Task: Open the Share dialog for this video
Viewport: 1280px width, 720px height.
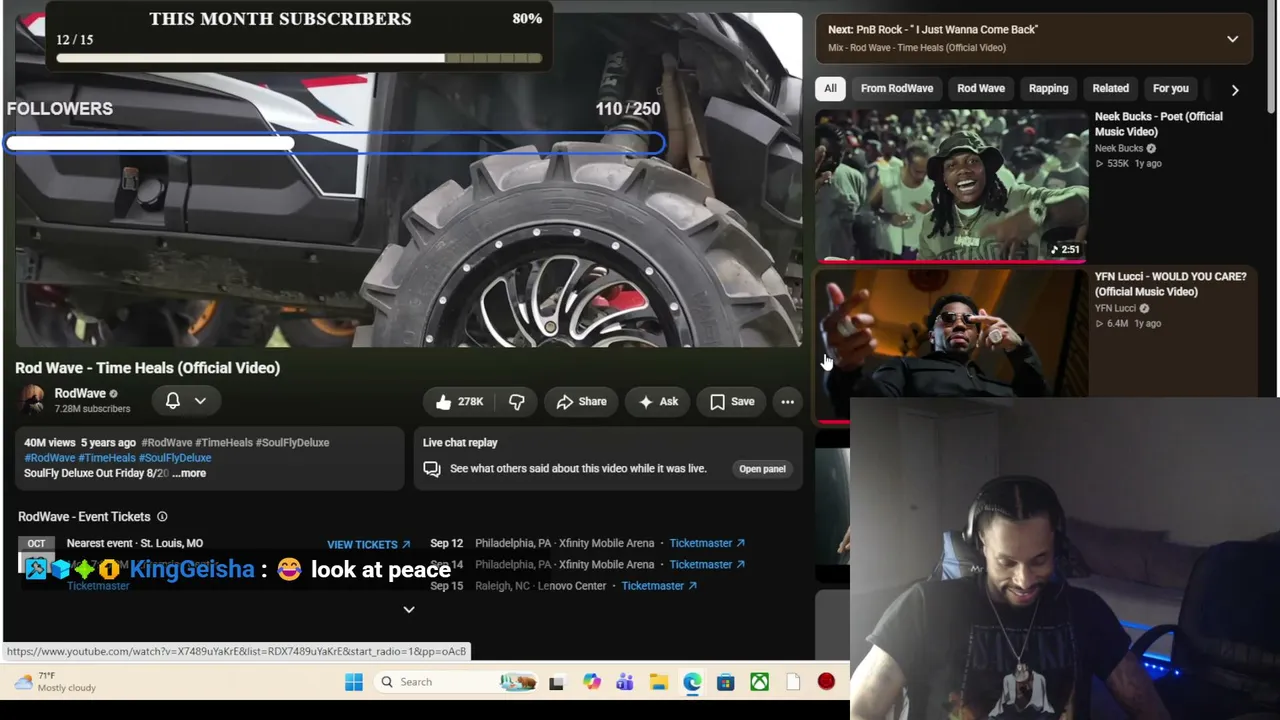Action: [x=581, y=402]
